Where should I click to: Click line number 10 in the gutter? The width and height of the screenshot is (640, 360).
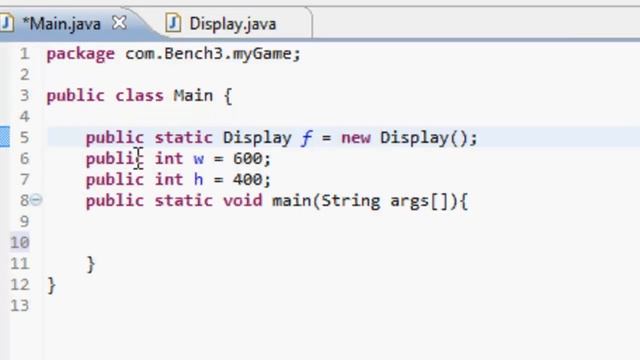pyautogui.click(x=20, y=242)
